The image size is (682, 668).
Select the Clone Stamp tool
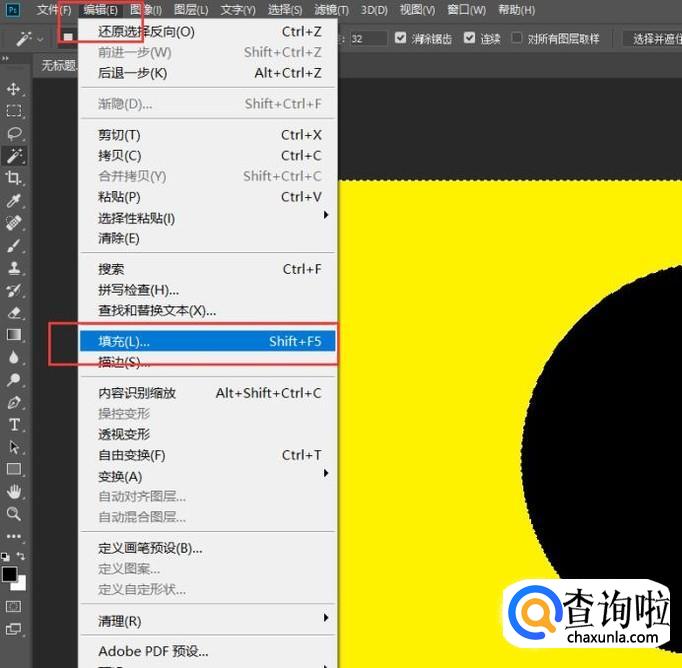(13, 267)
